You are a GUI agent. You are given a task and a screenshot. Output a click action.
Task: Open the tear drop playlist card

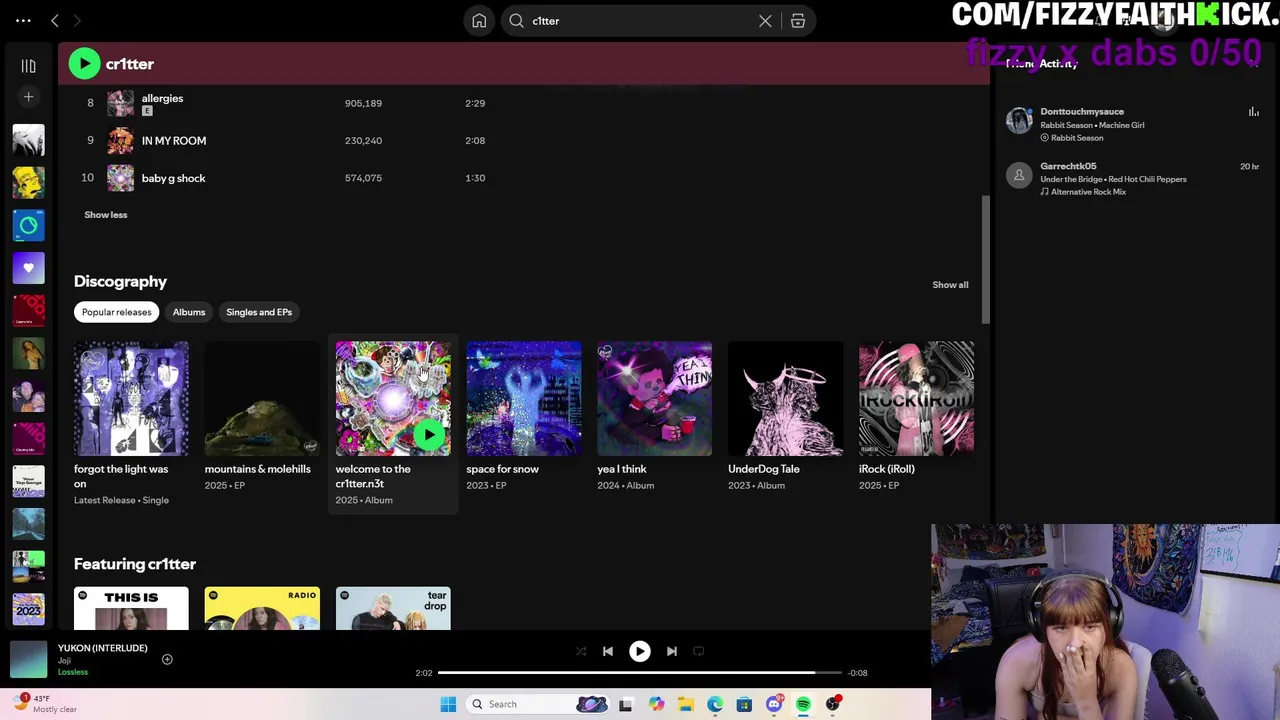393,608
